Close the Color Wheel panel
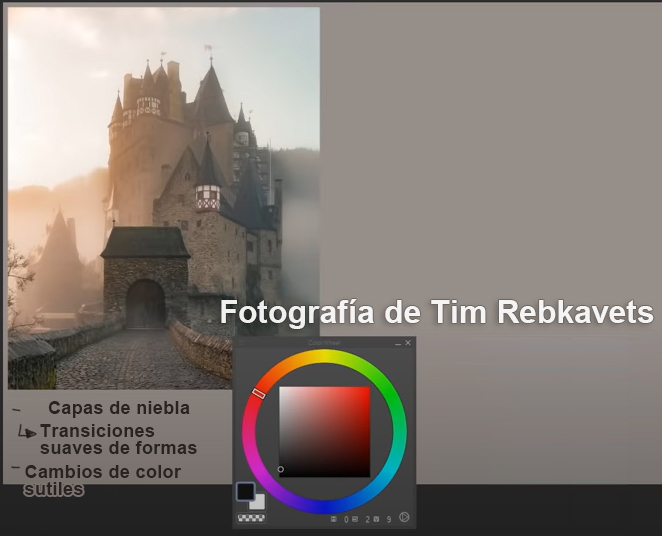This screenshot has width=662, height=536. (x=408, y=343)
